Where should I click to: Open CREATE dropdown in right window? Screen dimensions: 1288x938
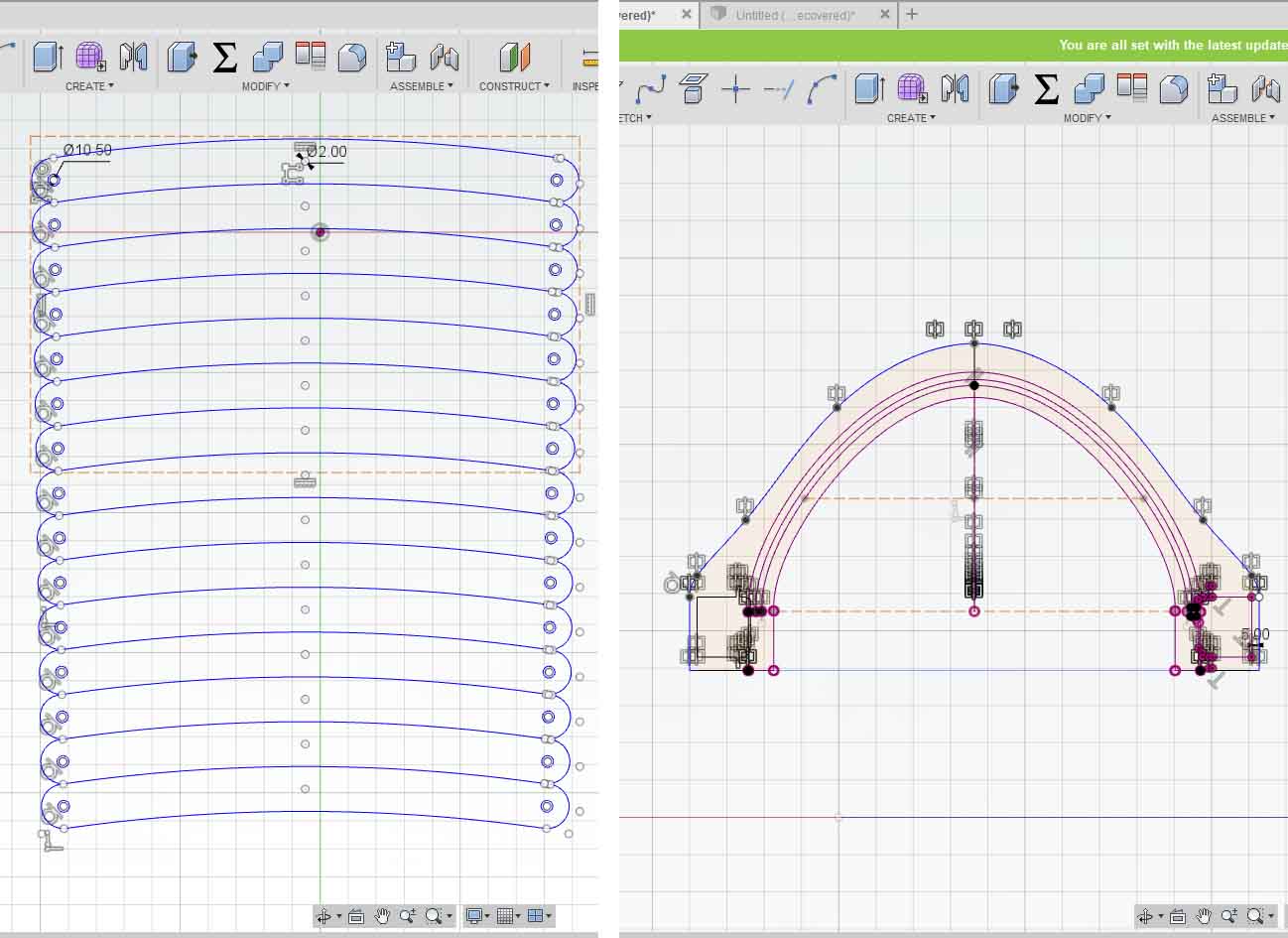tap(911, 118)
